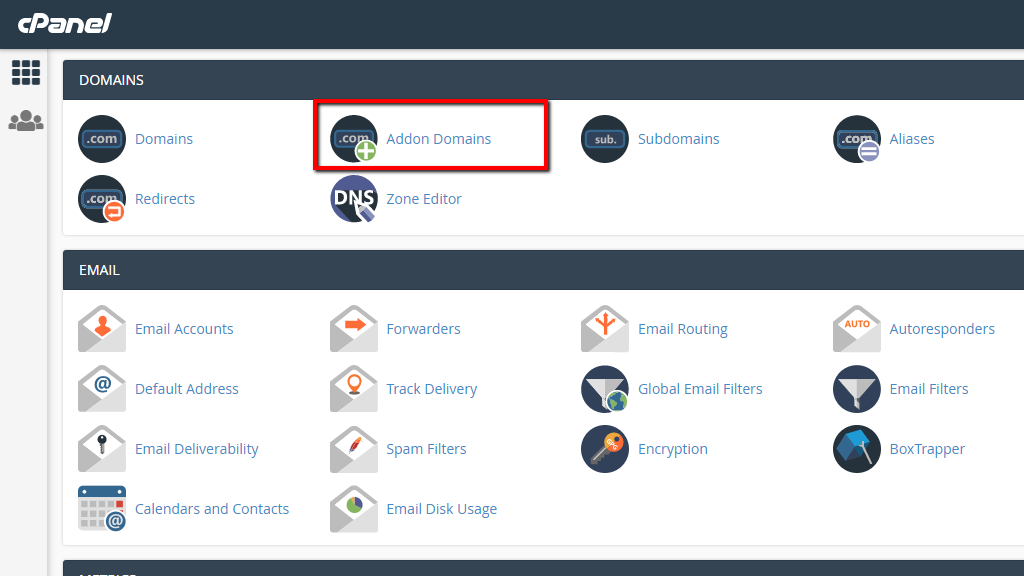This screenshot has width=1024, height=576.
Task: Click the Spam Filters feather icon
Action: click(x=354, y=449)
